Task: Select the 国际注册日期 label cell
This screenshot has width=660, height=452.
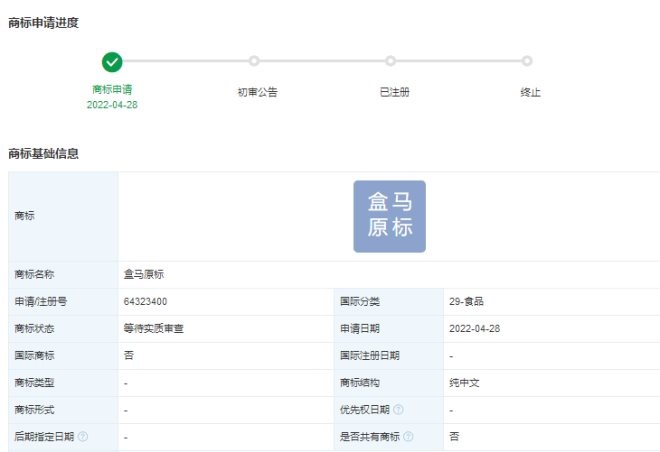Action: [x=389, y=355]
